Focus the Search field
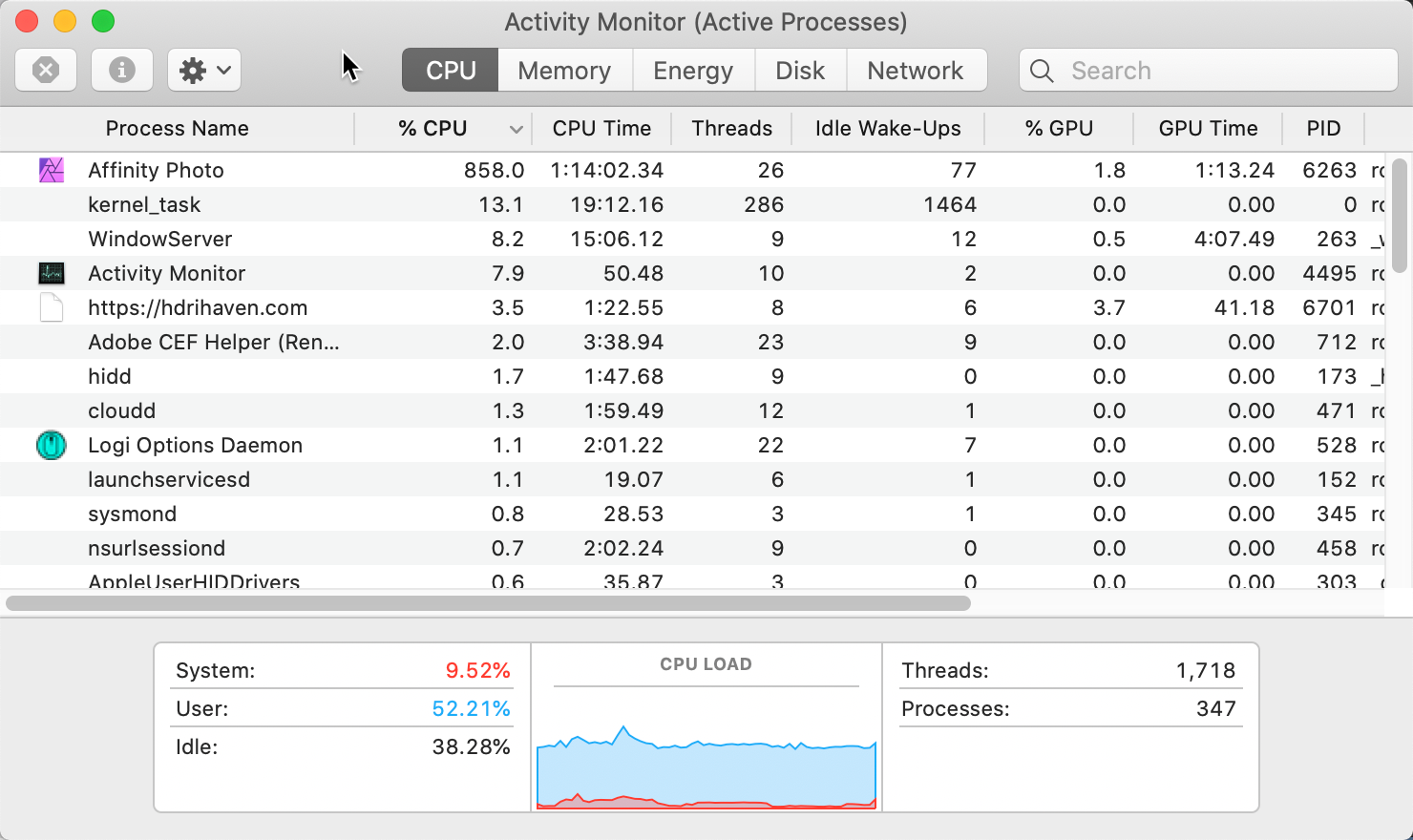1413x840 pixels. 1209,70
